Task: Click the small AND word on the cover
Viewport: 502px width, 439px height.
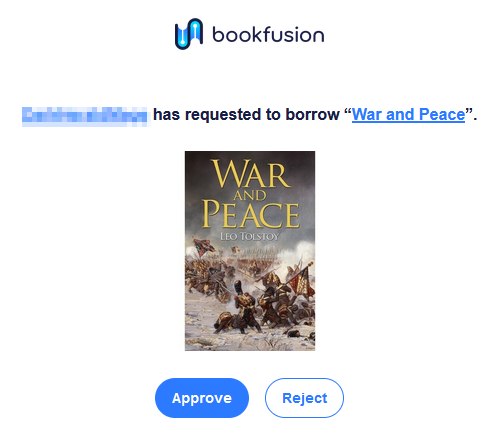Action: click(250, 195)
